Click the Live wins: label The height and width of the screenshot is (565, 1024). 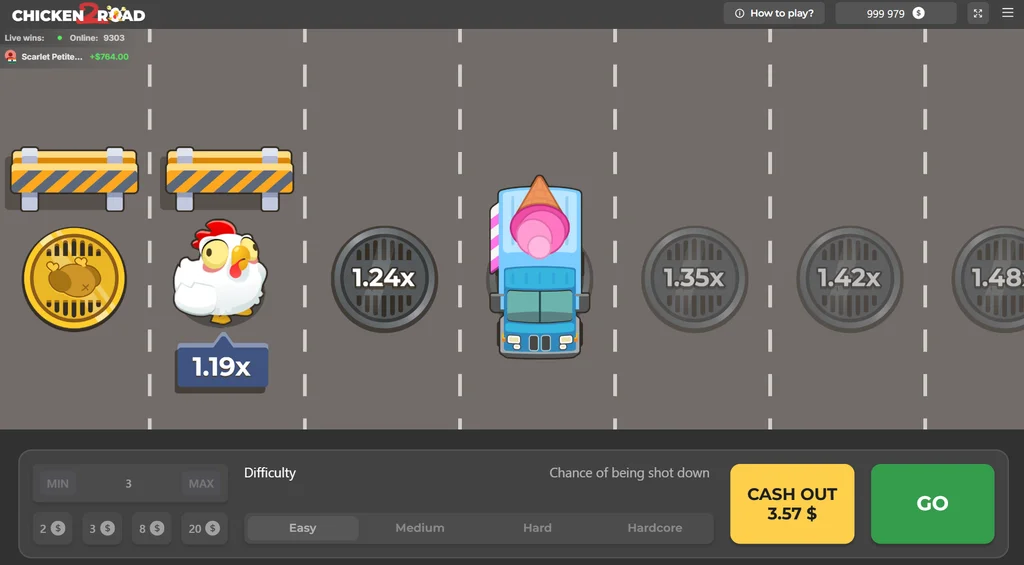pos(24,38)
